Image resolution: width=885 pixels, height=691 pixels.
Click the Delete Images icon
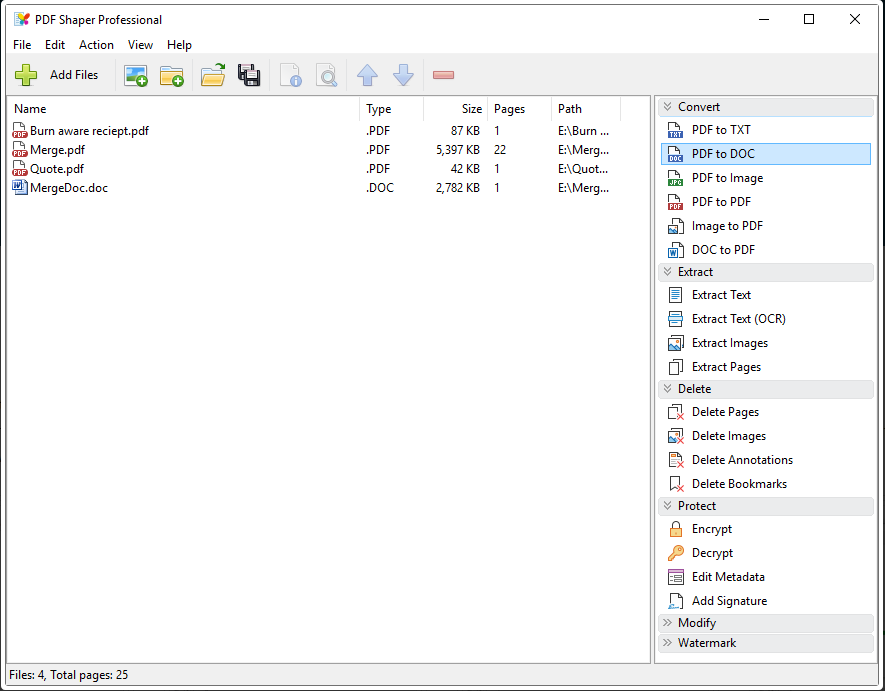(x=676, y=436)
